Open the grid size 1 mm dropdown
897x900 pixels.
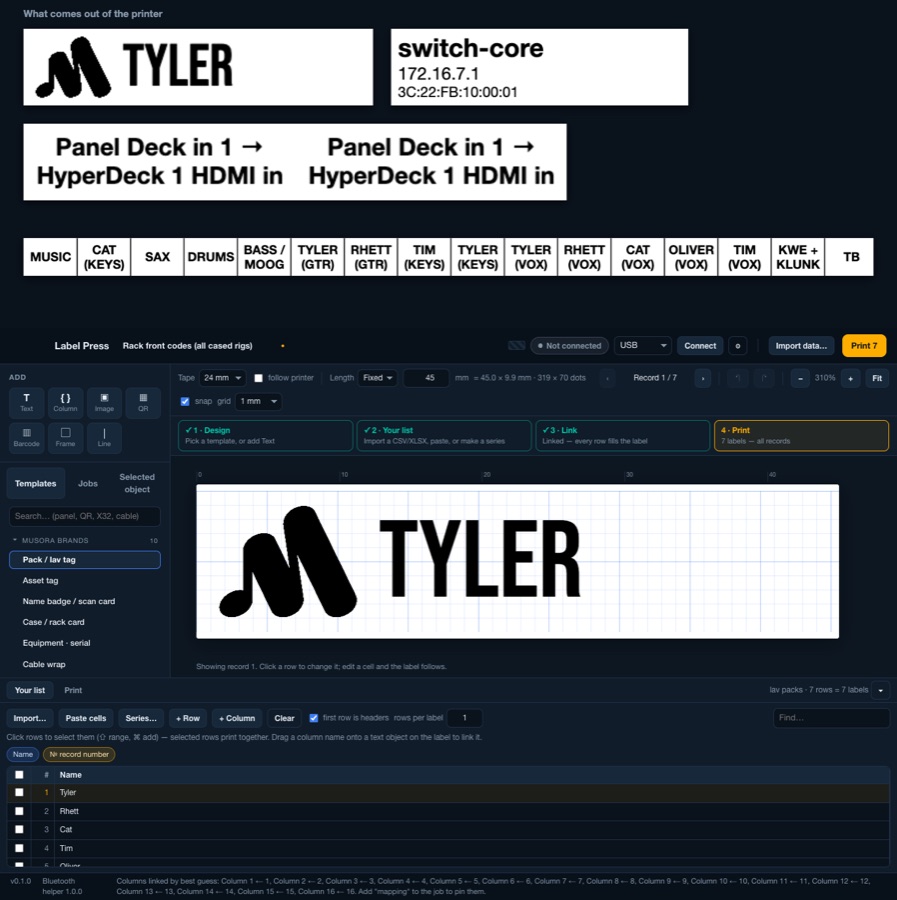point(258,401)
